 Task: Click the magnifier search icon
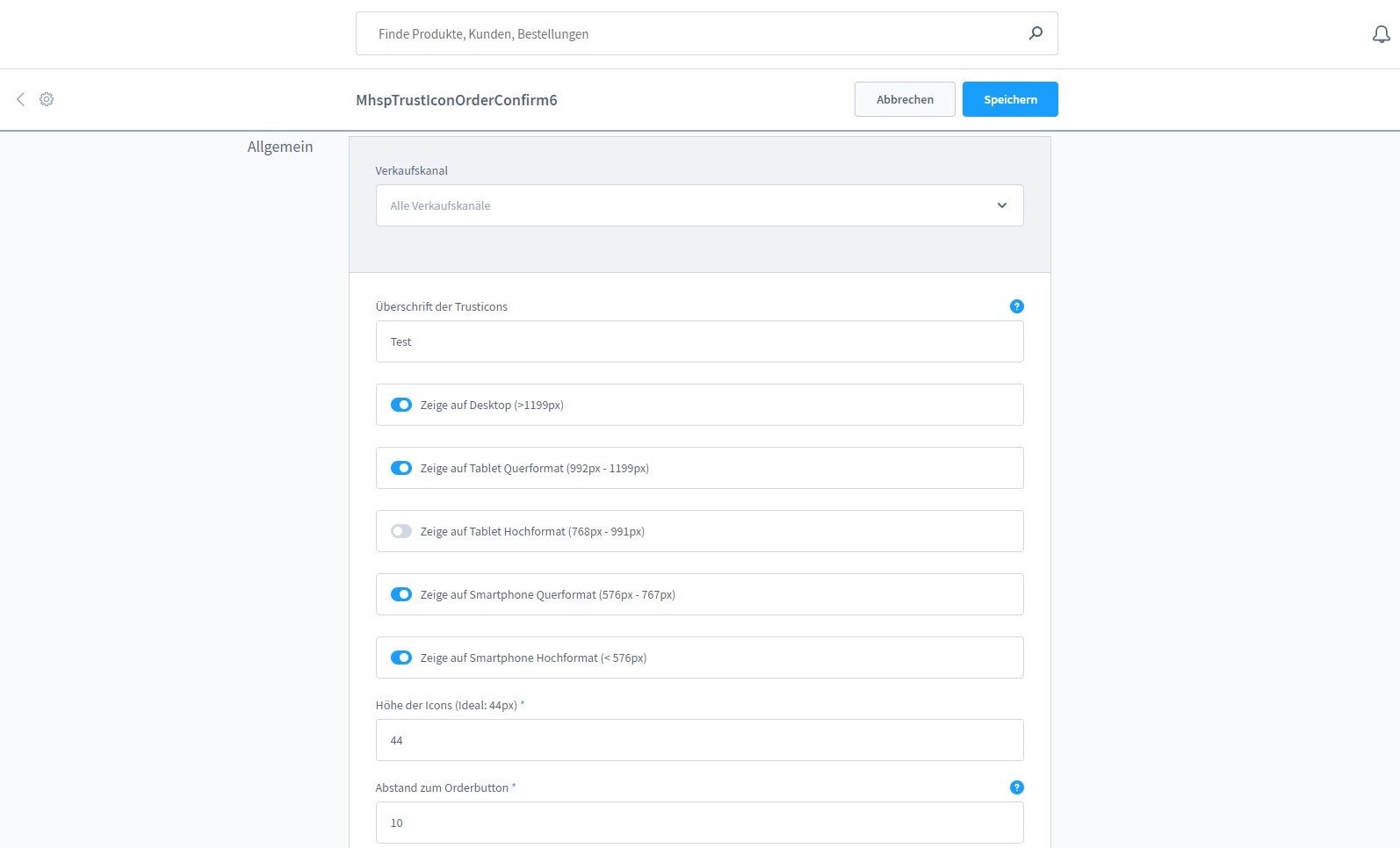(1036, 33)
